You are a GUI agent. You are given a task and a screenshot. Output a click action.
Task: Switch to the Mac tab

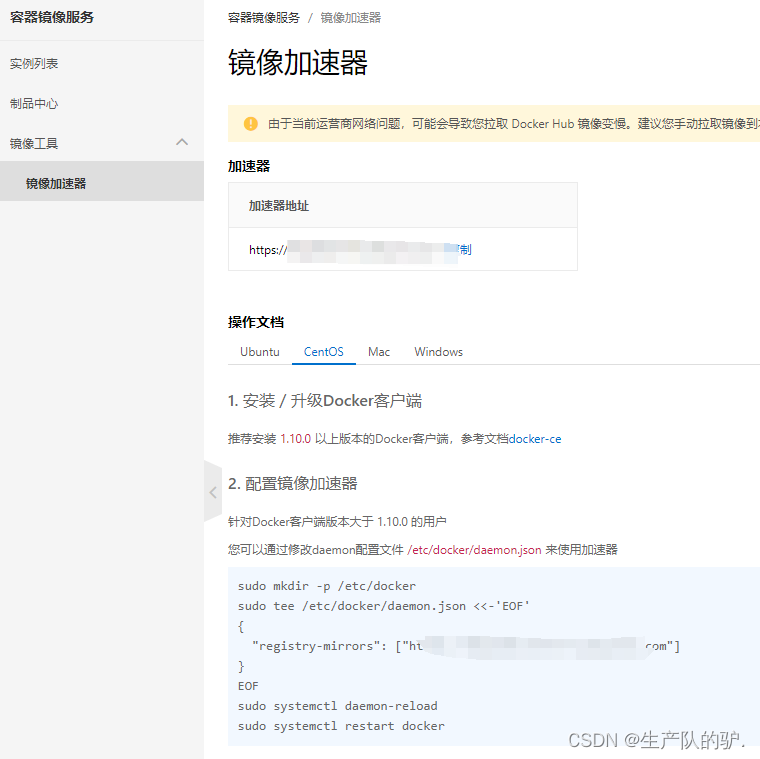coord(379,352)
